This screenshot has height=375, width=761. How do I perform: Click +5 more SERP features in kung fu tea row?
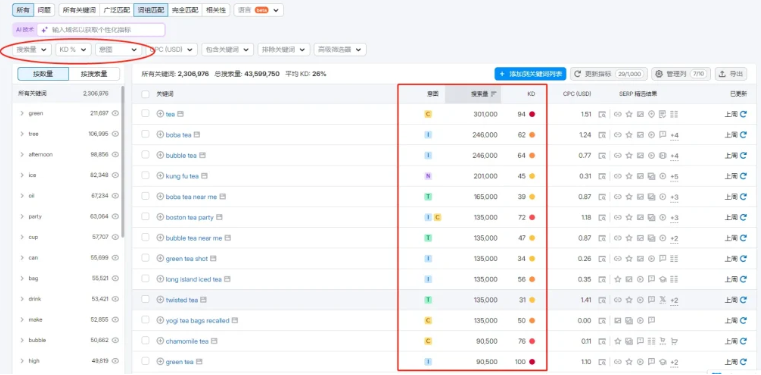[x=674, y=177]
